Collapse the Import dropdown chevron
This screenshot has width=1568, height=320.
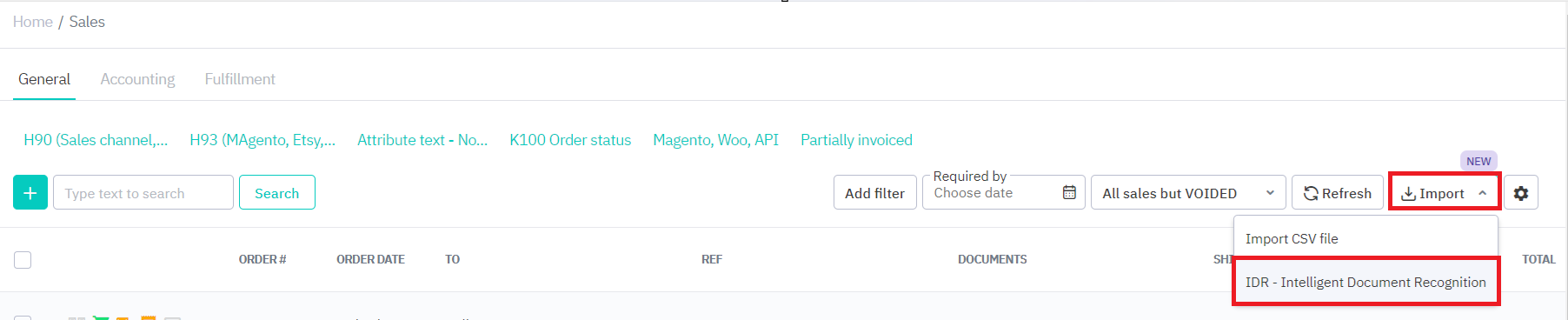(1482, 193)
